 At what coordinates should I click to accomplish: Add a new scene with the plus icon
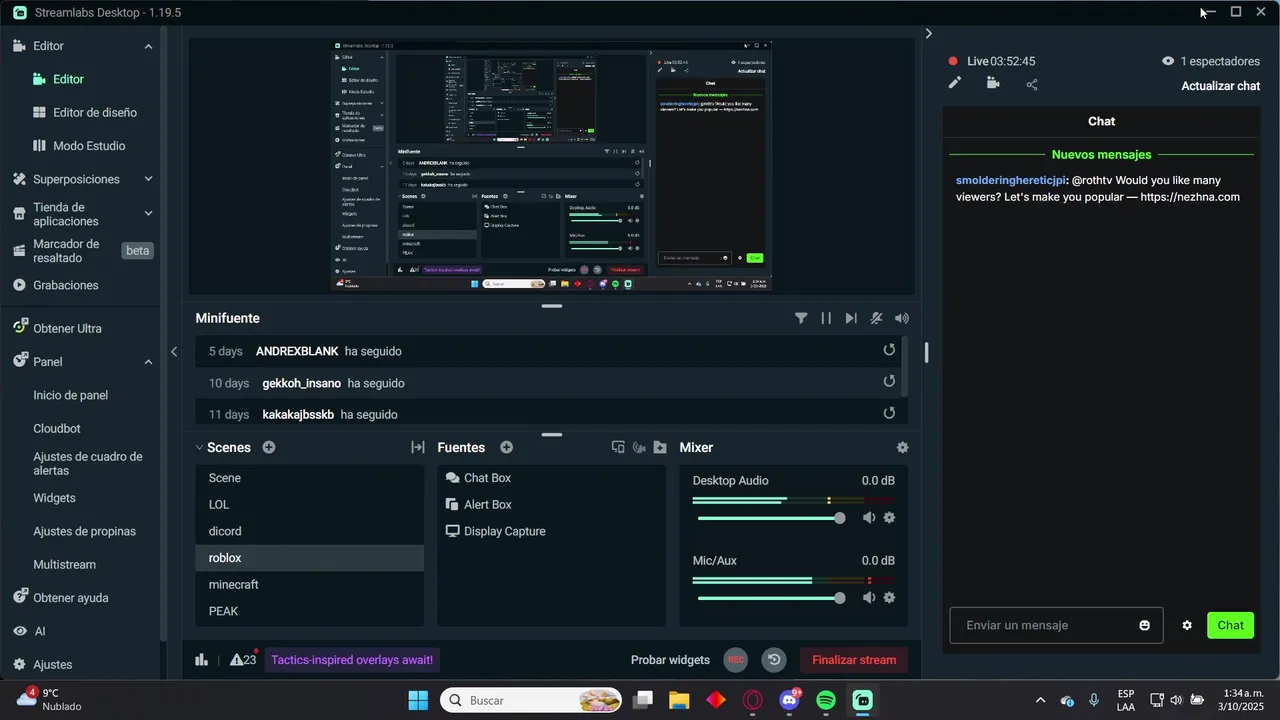(269, 447)
